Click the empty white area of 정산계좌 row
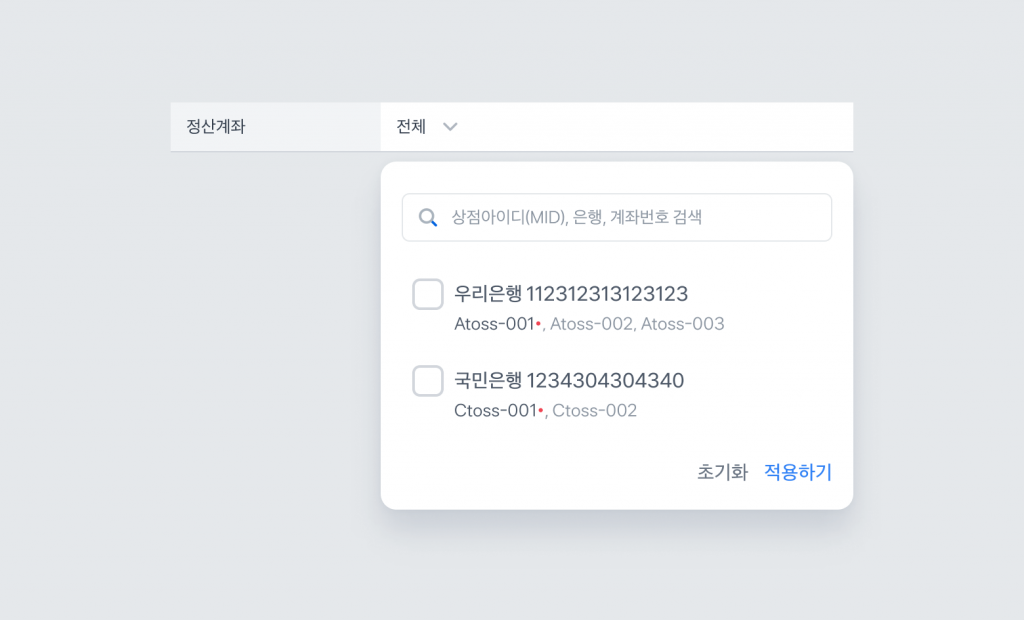 click(x=653, y=127)
